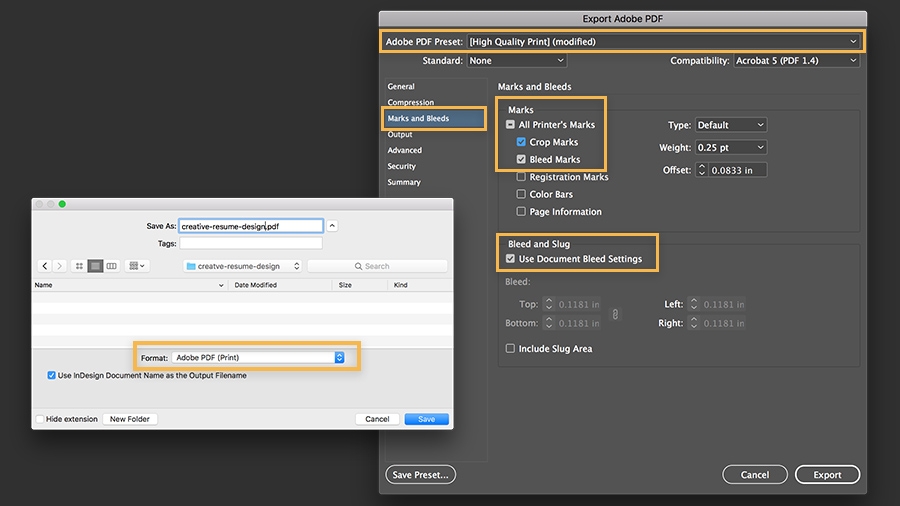
Task: Open the group-by arrangement icon menu
Action: 137,266
